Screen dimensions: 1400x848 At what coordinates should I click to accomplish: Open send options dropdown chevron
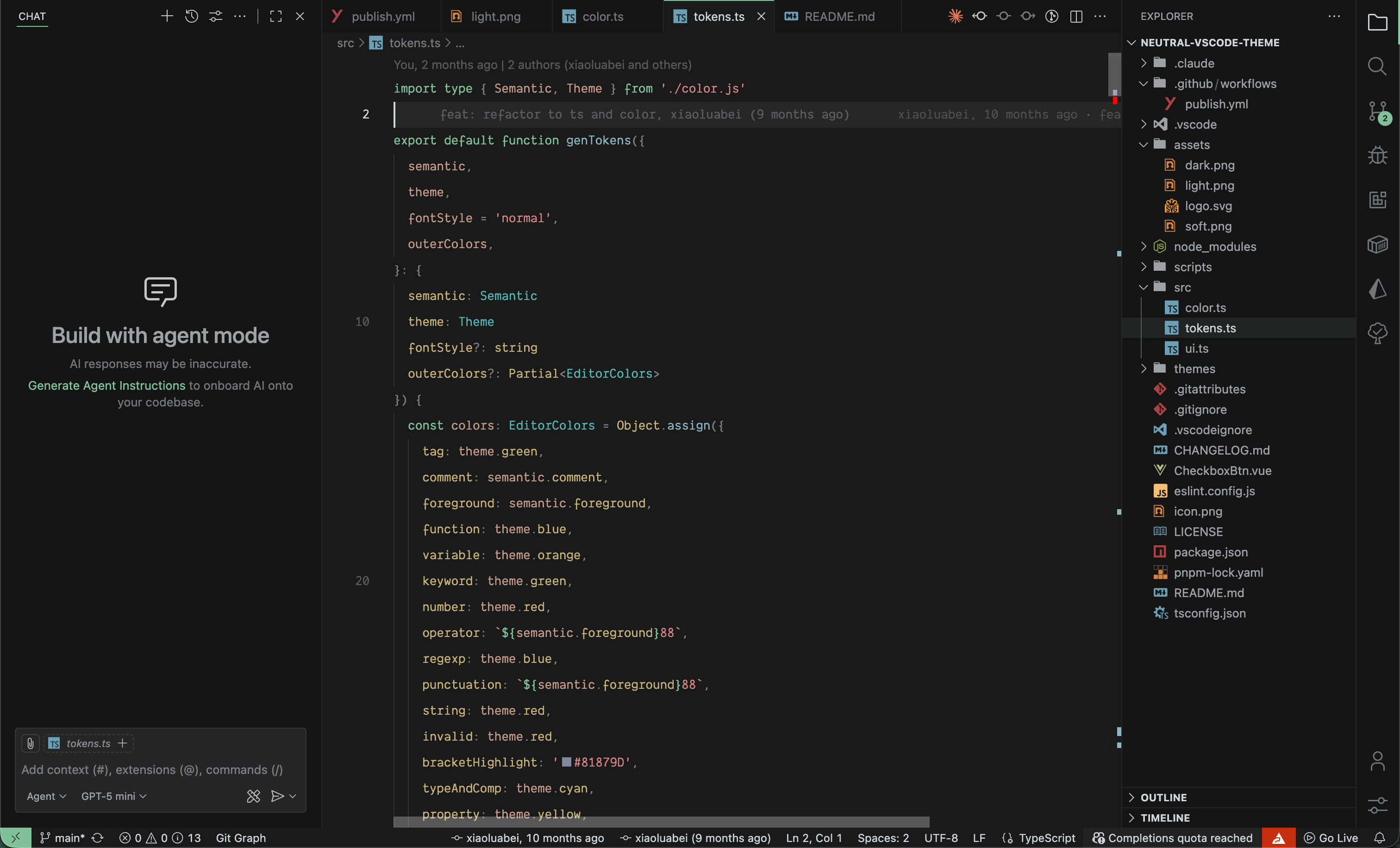(x=293, y=796)
